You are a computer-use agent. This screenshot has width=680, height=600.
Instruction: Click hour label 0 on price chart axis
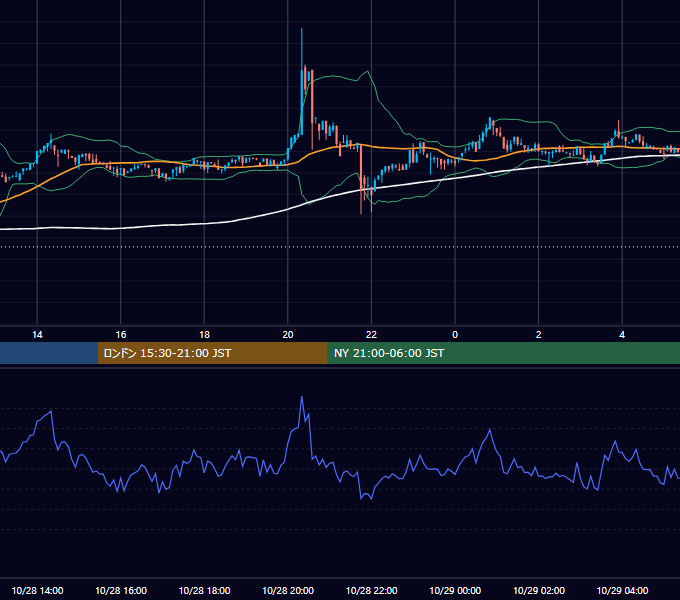pyautogui.click(x=455, y=335)
